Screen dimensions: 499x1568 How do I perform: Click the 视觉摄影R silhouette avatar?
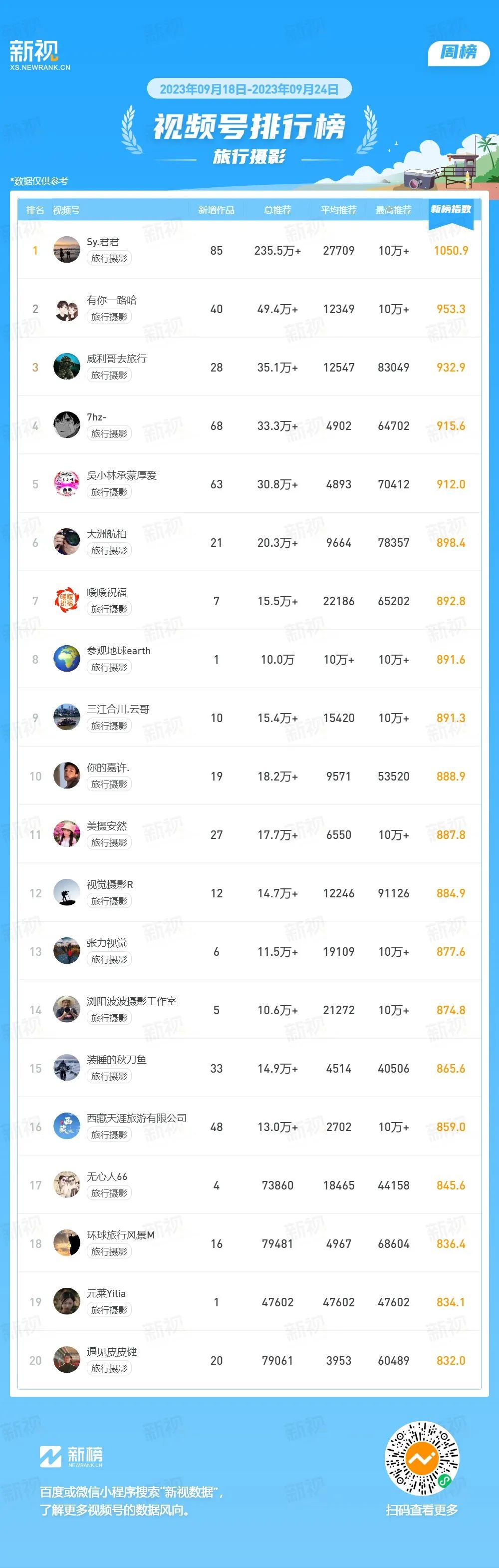[67, 892]
